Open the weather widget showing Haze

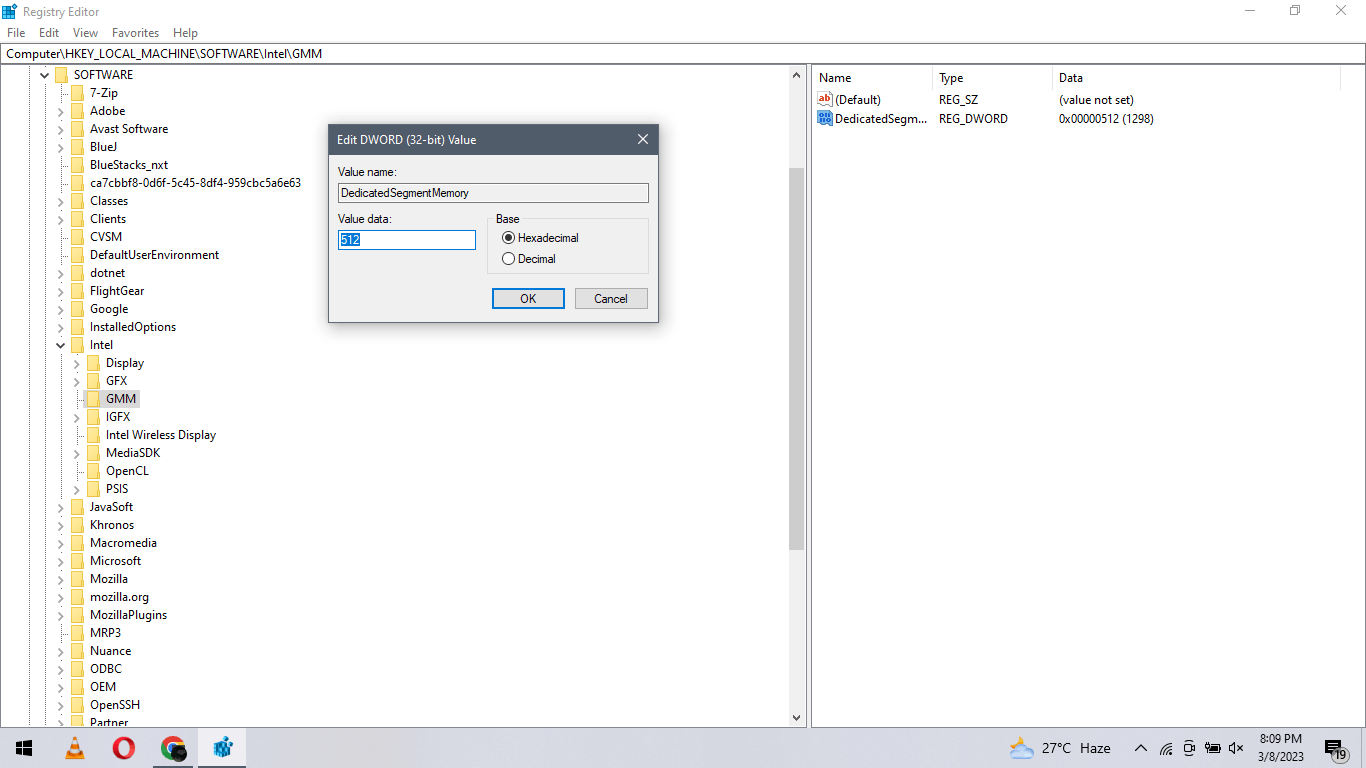(x=1060, y=748)
